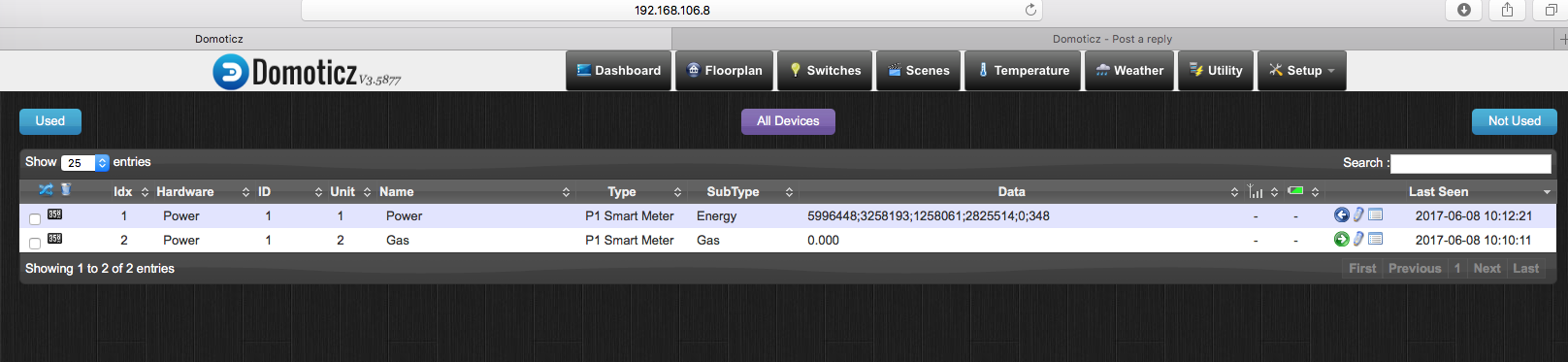Click the counter icon in Gas row
The width and height of the screenshot is (1568, 362).
(55, 239)
